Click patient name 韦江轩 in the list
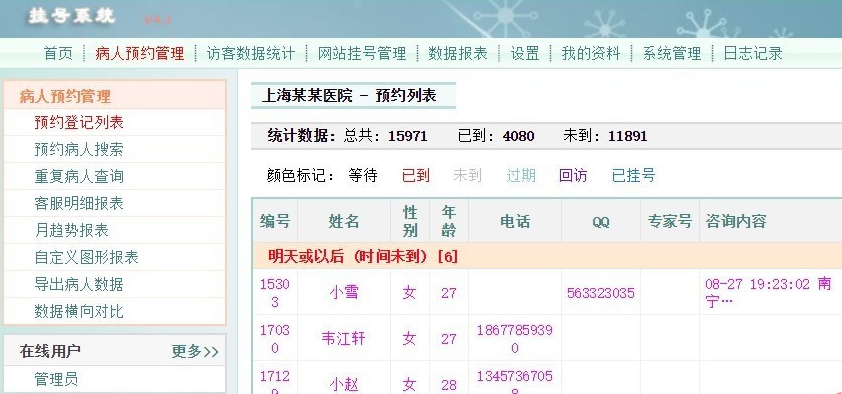 point(343,339)
